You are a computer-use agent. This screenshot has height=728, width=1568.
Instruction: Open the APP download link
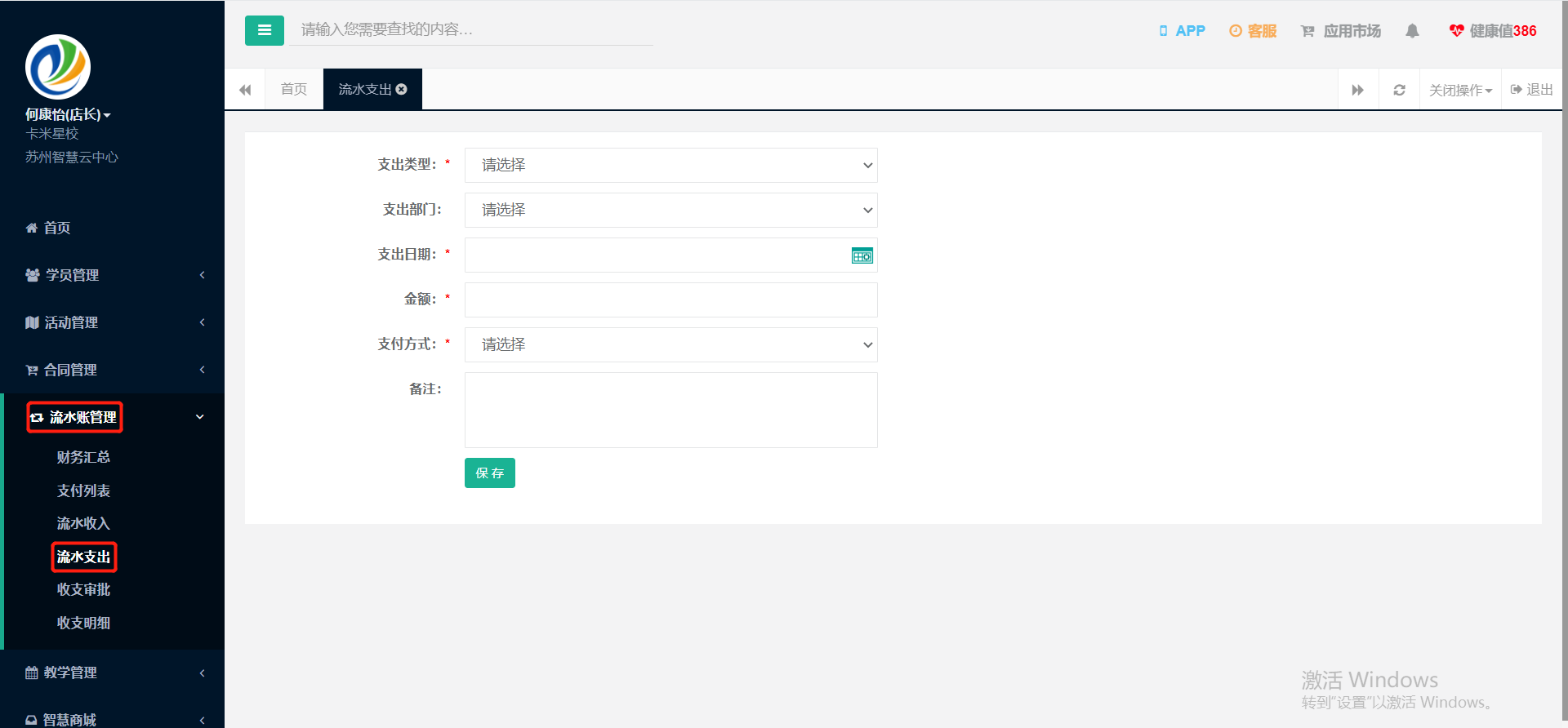pyautogui.click(x=1182, y=31)
